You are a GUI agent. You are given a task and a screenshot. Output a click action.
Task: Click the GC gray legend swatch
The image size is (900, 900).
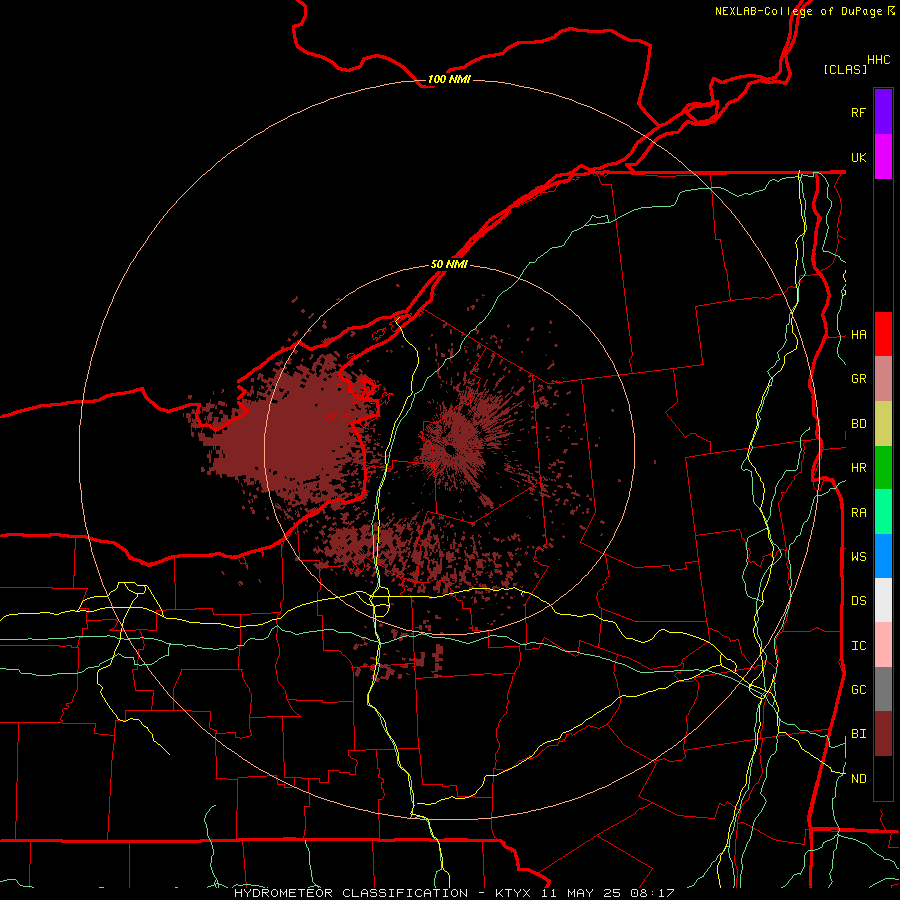pos(883,689)
